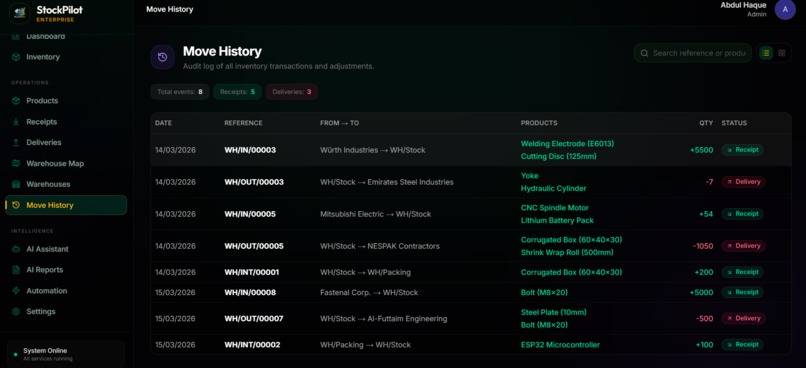Click the Move History clock icon in sidebar
Image resolution: width=806 pixels, height=368 pixels.
point(16,205)
